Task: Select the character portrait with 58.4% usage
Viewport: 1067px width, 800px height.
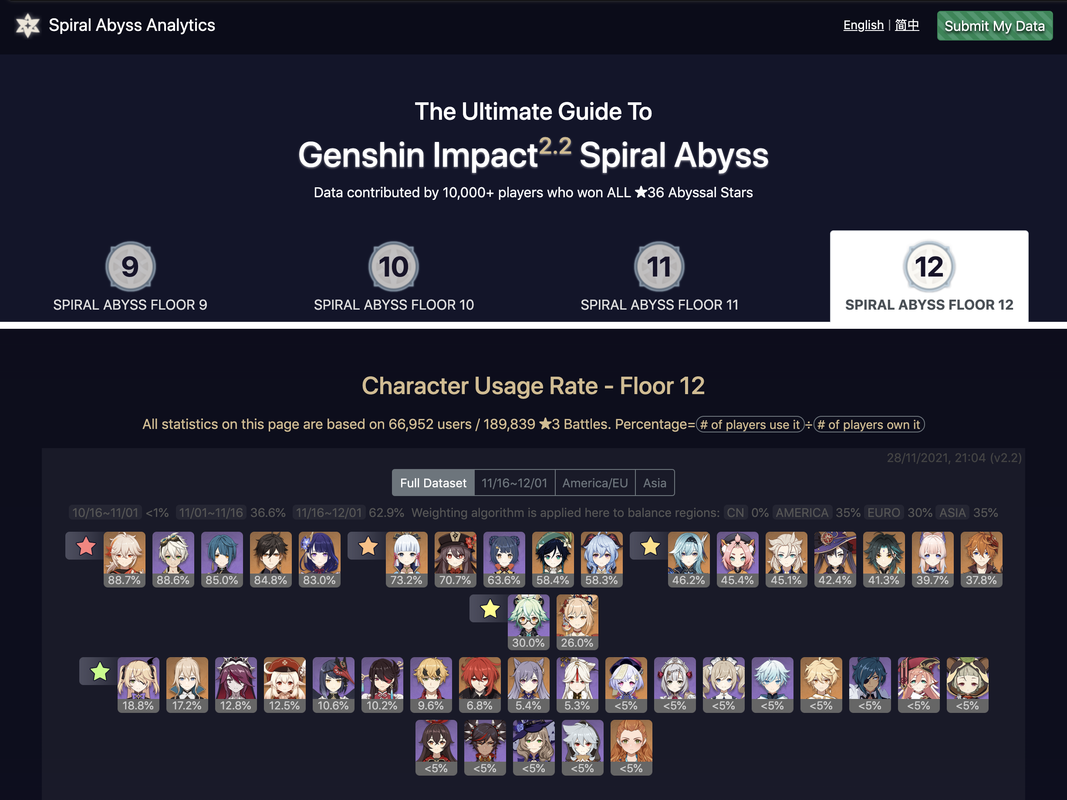Action: tap(553, 559)
